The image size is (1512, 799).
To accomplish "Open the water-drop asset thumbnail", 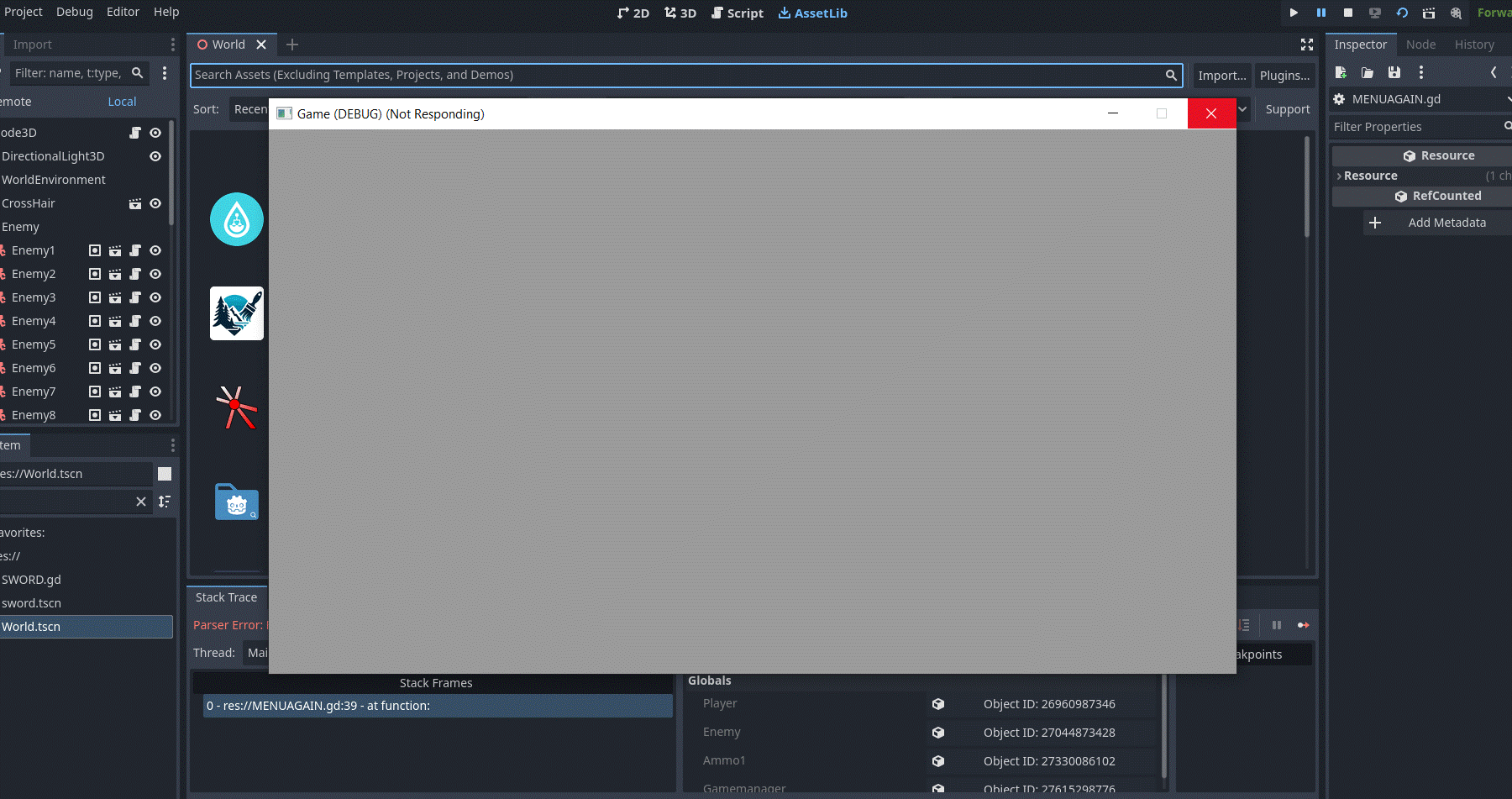I will click(237, 219).
